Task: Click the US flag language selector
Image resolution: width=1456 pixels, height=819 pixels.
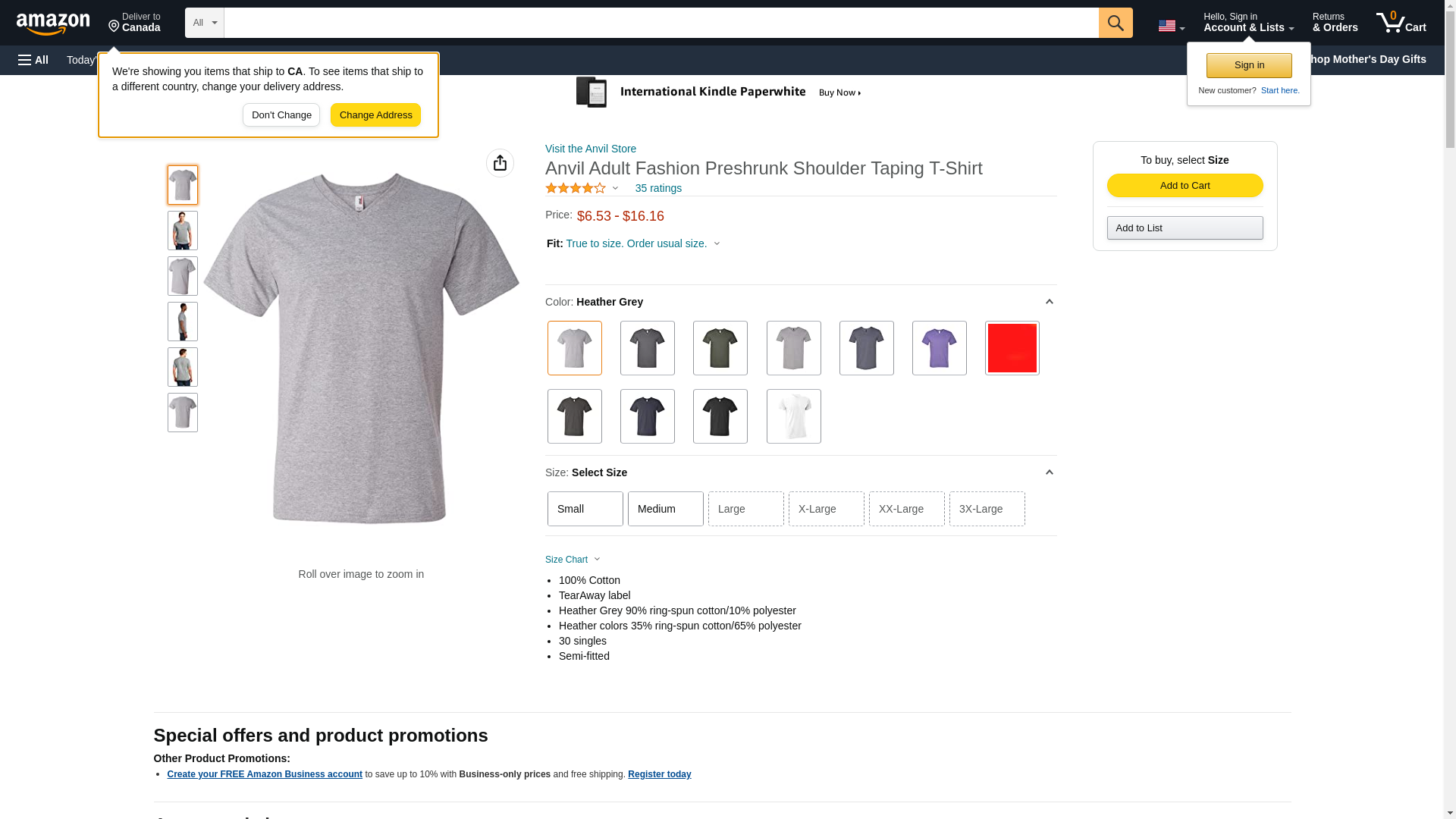Action: click(1171, 26)
